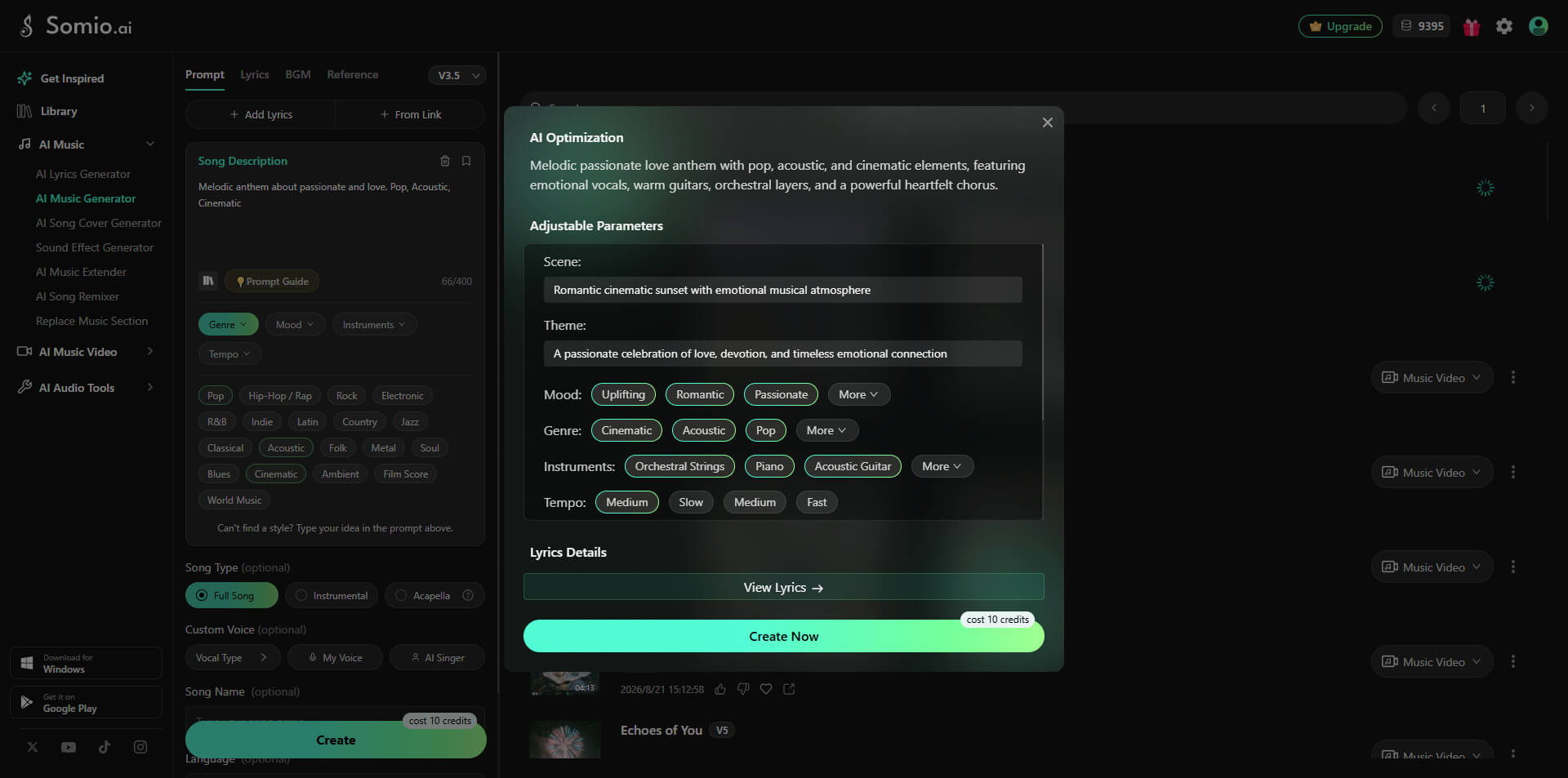This screenshot has width=1568, height=778.
Task: Expand the Mood filter dropdown in prompt panel
Action: click(294, 324)
